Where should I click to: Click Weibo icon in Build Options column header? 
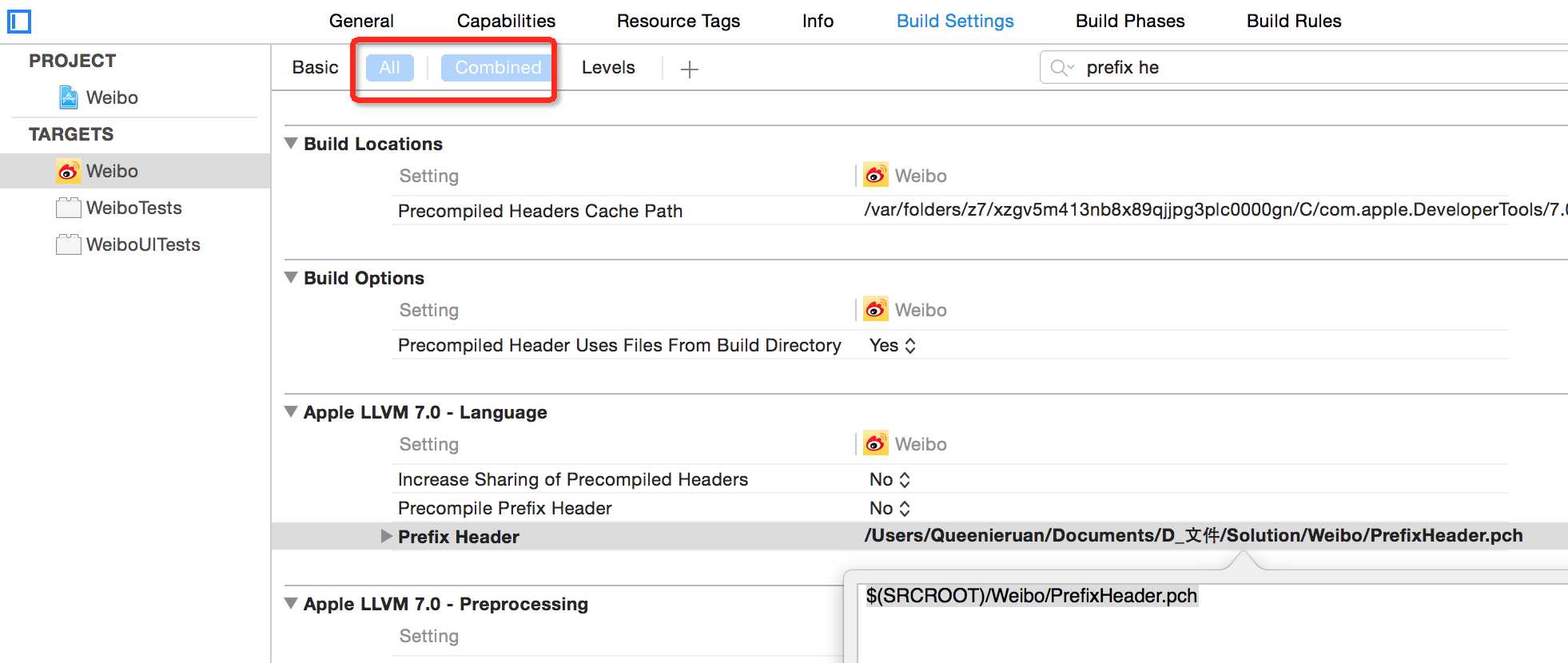pyautogui.click(x=876, y=309)
